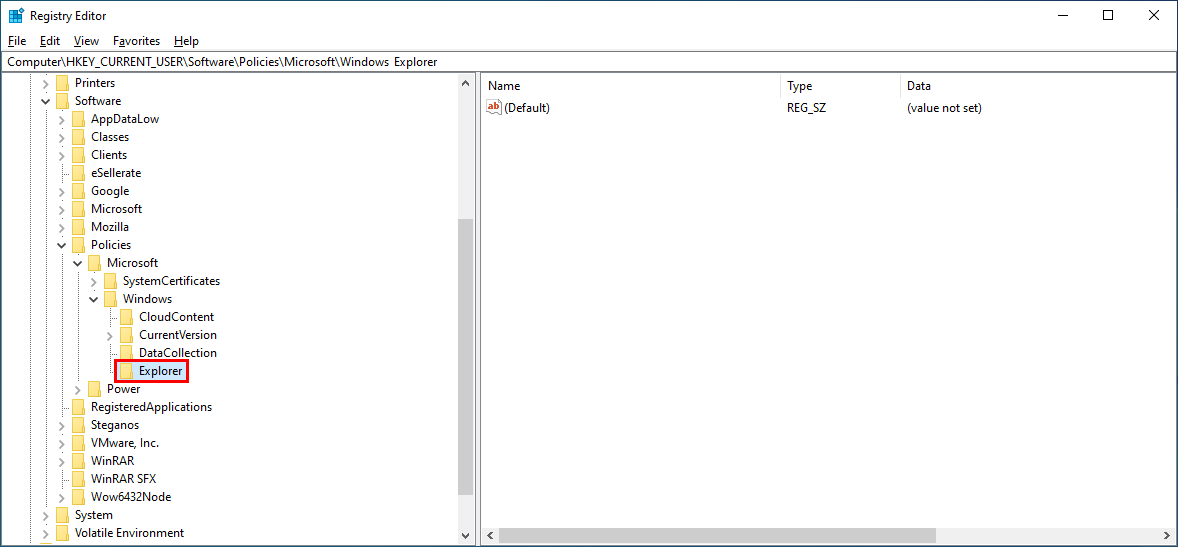Click the Volatile Environment folder icon
1178x547 pixels.
click(62, 533)
